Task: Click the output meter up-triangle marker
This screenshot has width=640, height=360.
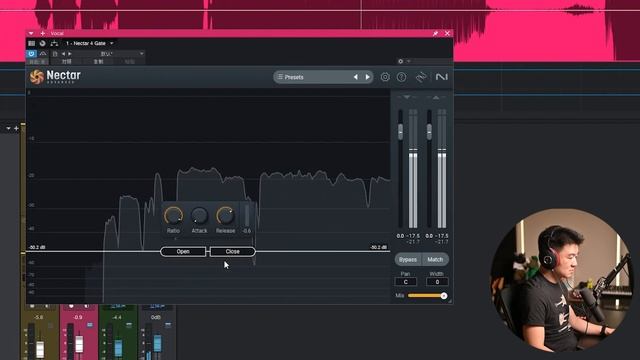Action: (436, 97)
